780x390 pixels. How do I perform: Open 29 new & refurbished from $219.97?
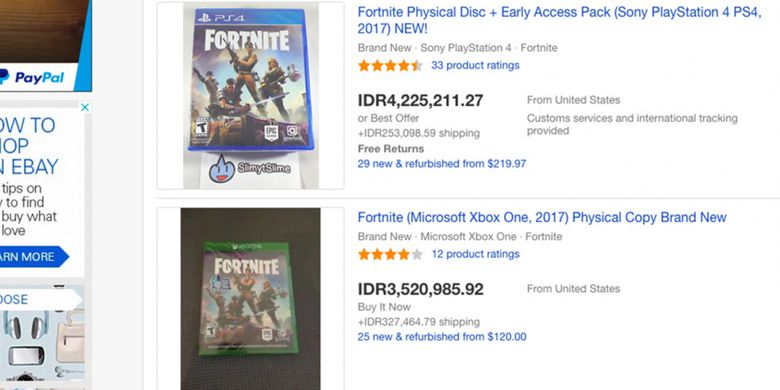click(441, 164)
